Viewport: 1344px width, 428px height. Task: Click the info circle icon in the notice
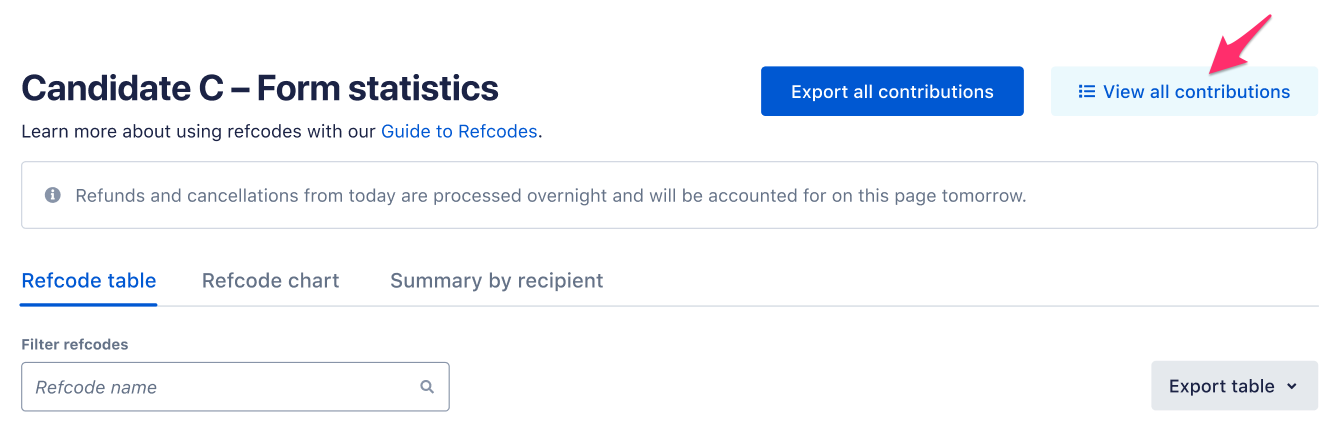53,195
